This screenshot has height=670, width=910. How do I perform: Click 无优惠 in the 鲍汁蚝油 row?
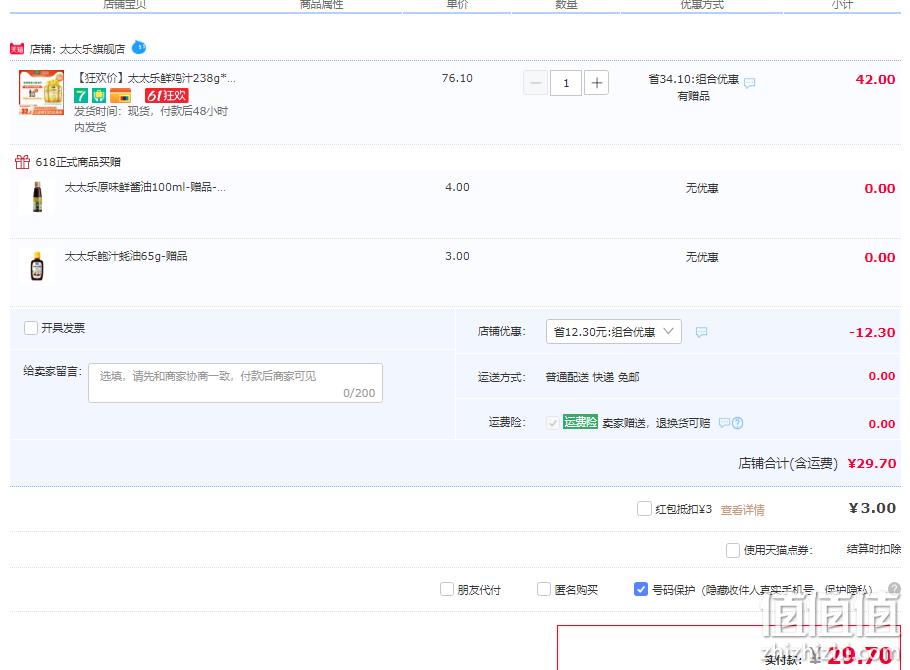tap(702, 257)
